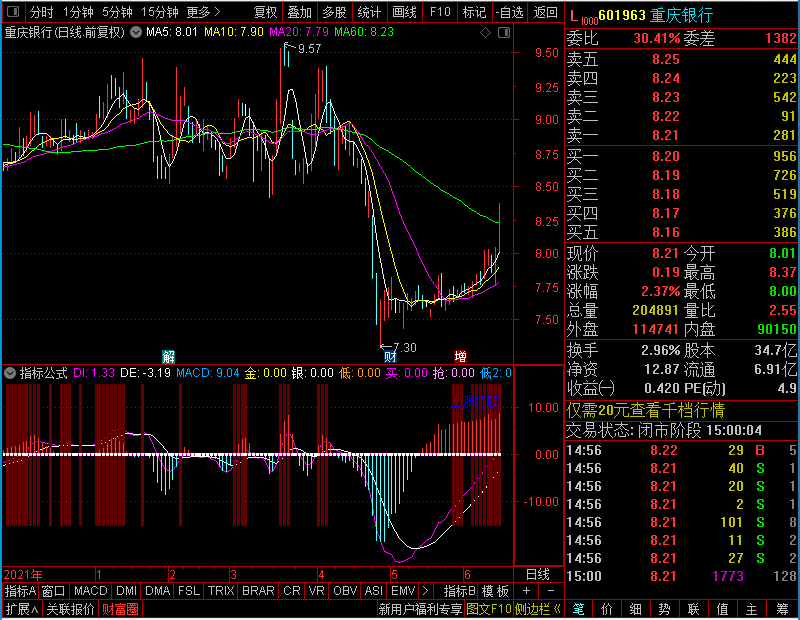The width and height of the screenshot is (800, 620).
Task: Open the 图文F10 link
Action: [489, 609]
